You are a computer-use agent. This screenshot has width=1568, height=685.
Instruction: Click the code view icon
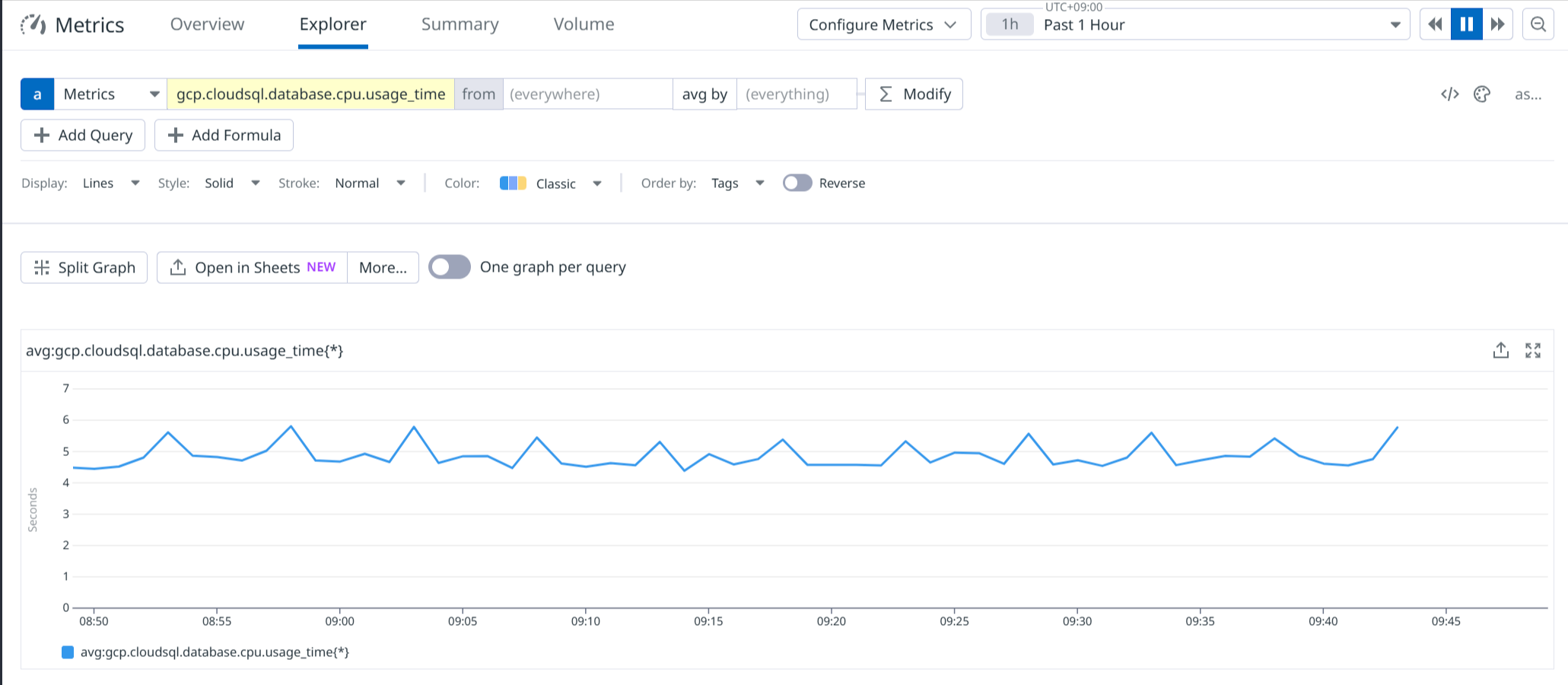1449,94
